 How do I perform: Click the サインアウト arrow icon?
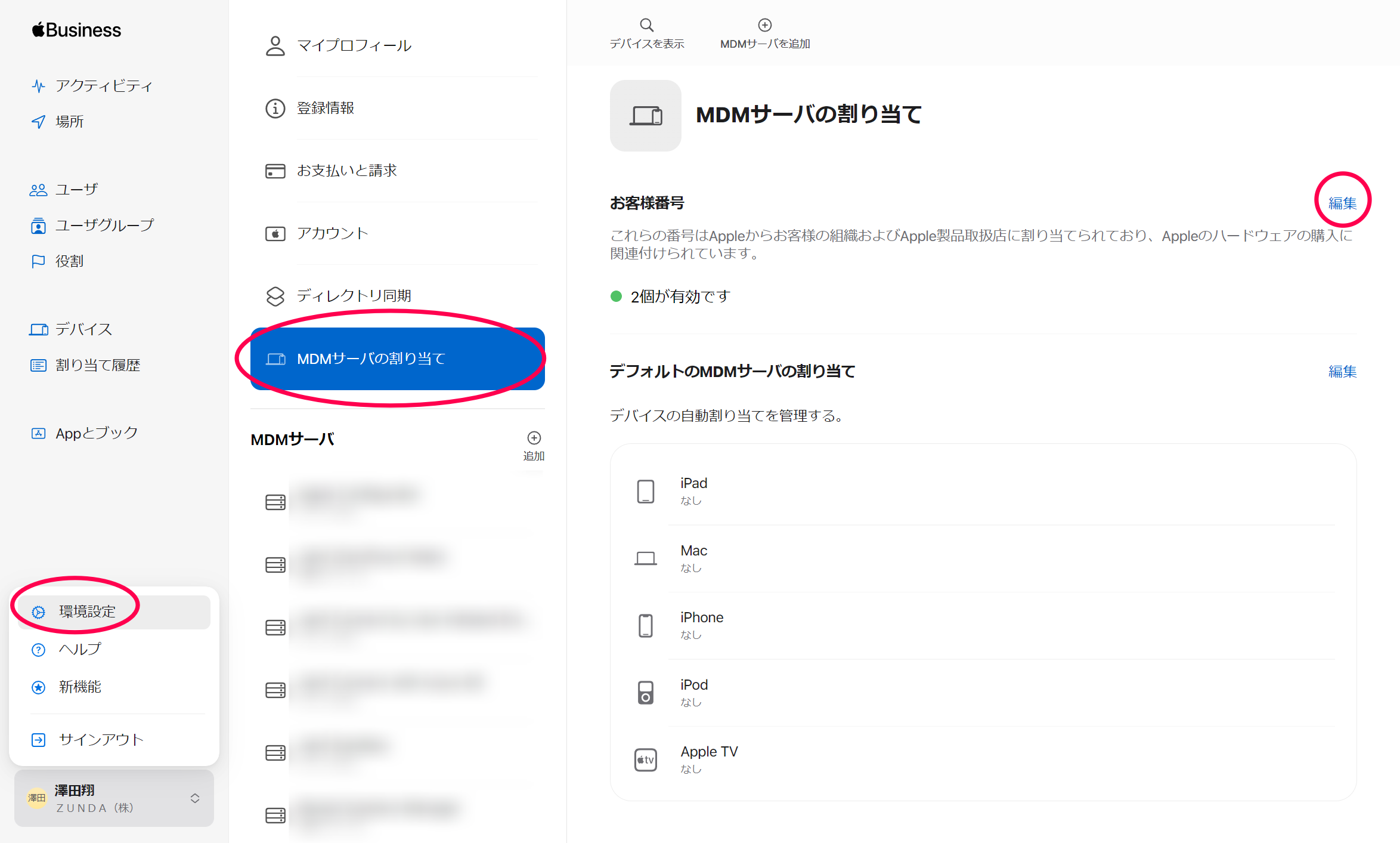click(38, 740)
